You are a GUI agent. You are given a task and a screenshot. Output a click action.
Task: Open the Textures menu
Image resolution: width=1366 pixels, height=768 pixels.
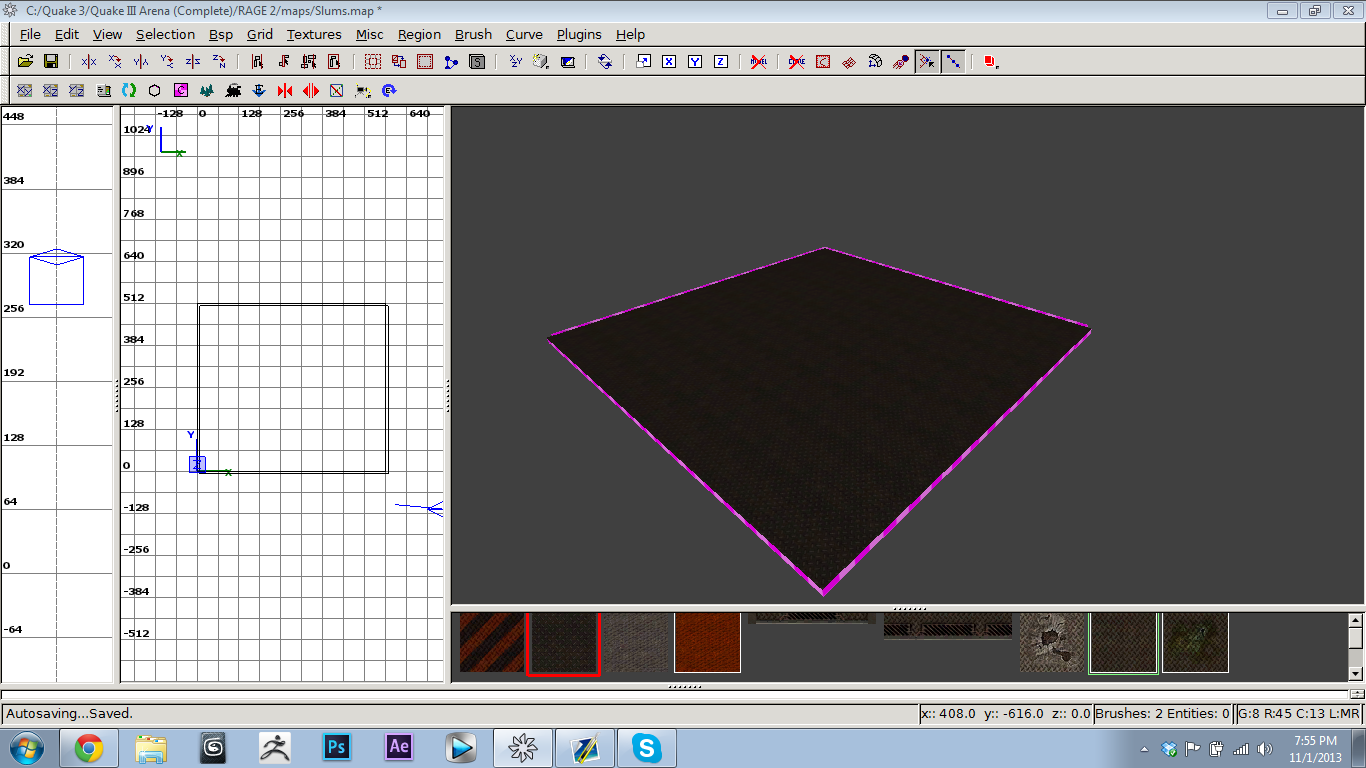click(x=313, y=34)
